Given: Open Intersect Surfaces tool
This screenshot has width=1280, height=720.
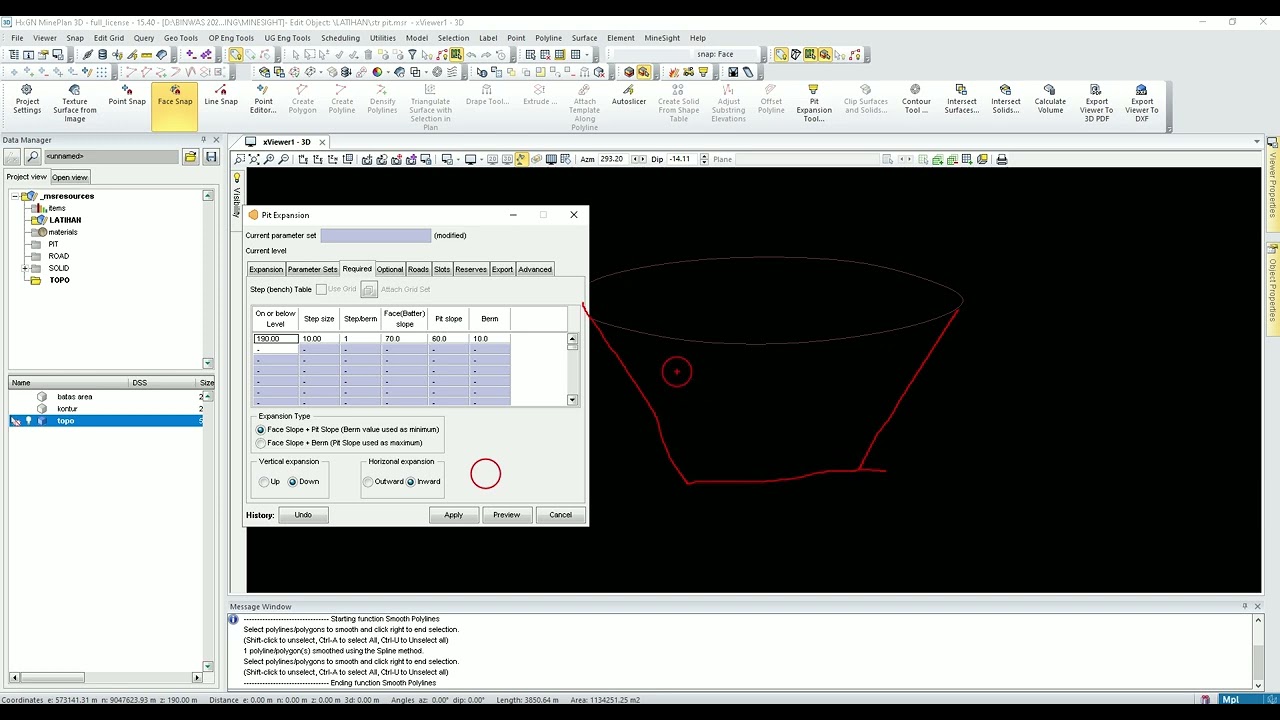Looking at the screenshot, I should 962,100.
